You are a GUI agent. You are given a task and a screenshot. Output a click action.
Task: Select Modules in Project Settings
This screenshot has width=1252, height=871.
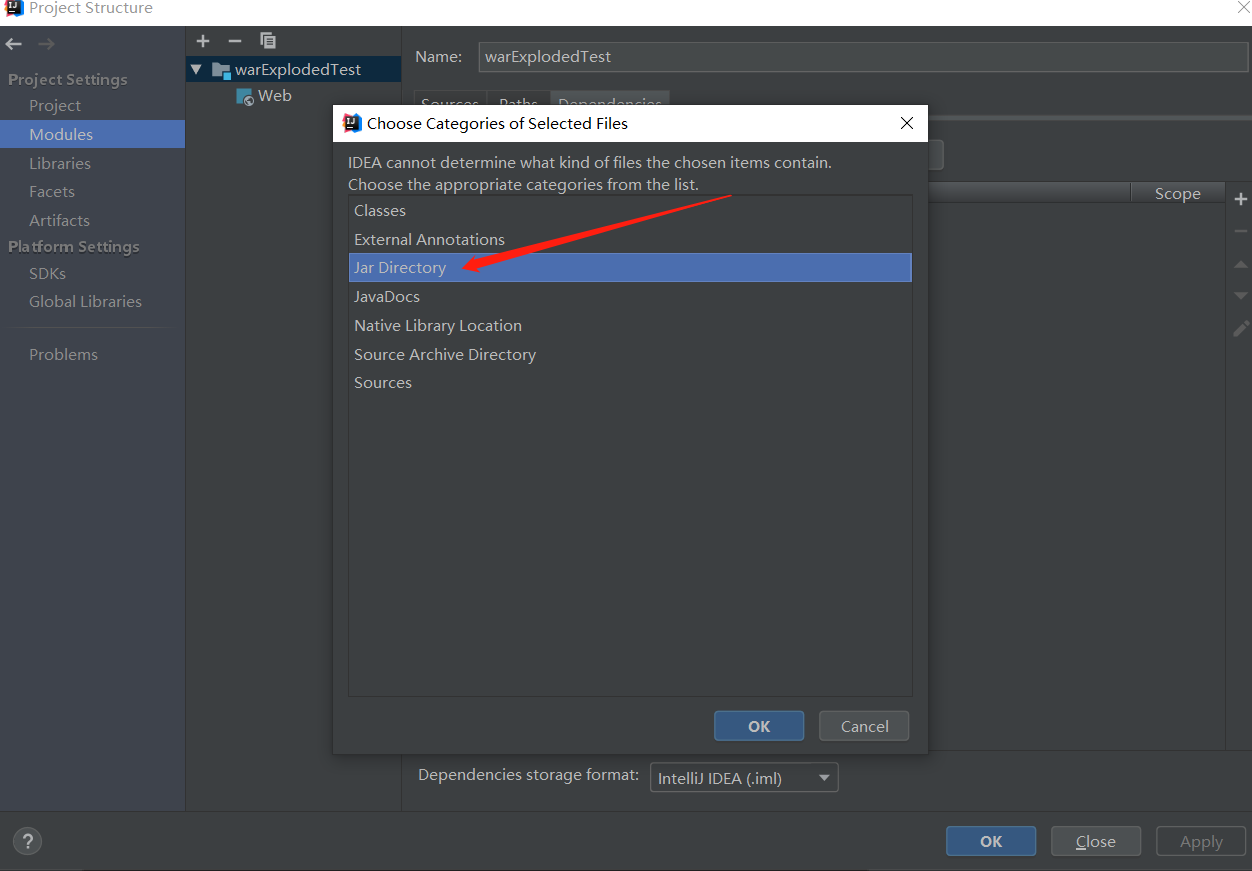tap(92, 134)
